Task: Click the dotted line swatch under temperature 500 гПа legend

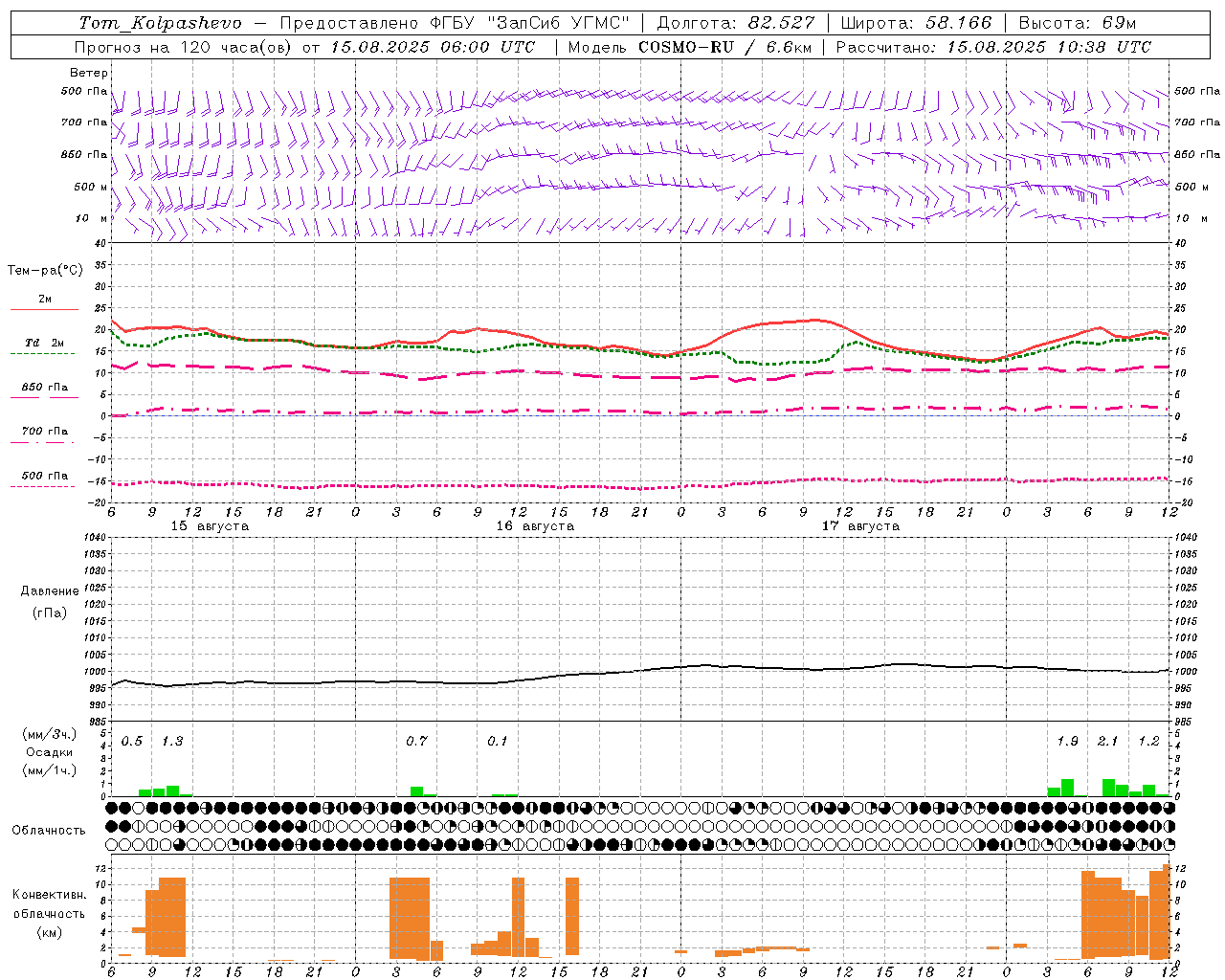Action: [x=42, y=486]
